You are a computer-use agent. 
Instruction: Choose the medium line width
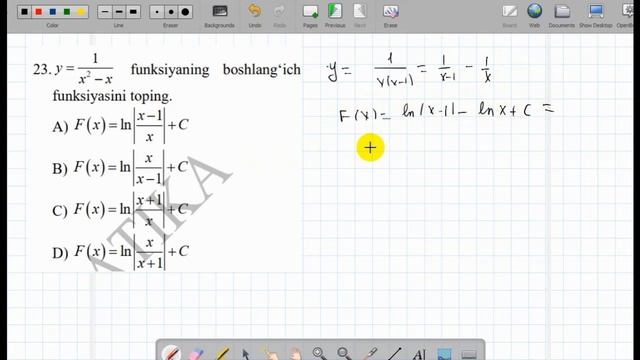(119, 12)
